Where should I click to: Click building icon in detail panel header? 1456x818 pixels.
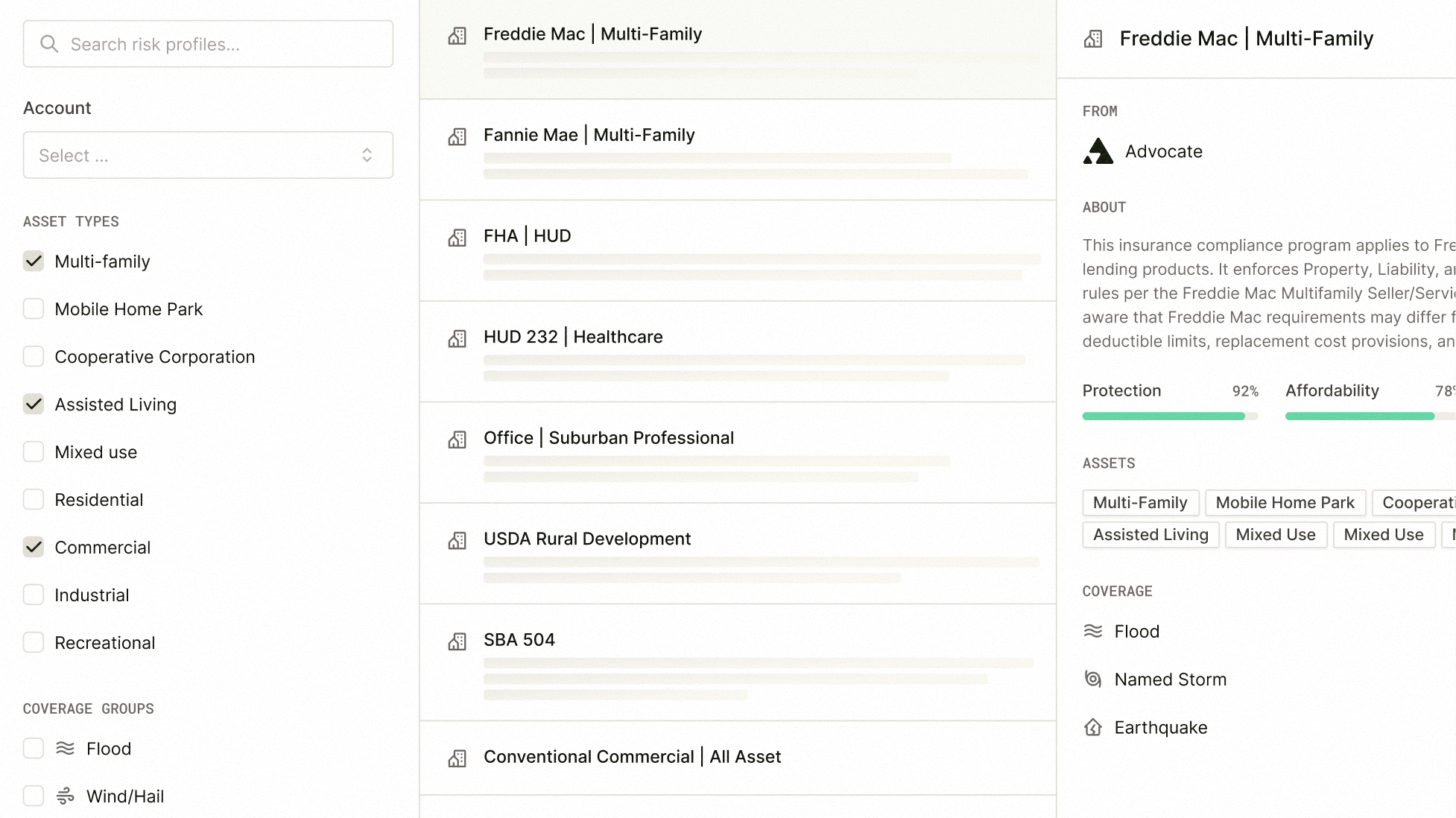[x=1093, y=39]
